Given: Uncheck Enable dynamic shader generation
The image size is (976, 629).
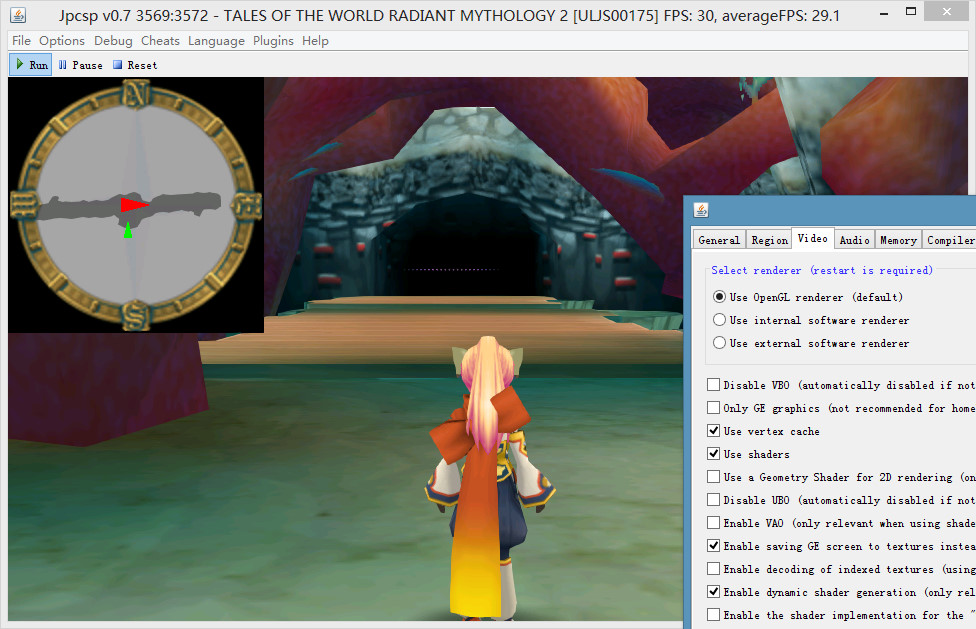Looking at the screenshot, I should pos(714,592).
